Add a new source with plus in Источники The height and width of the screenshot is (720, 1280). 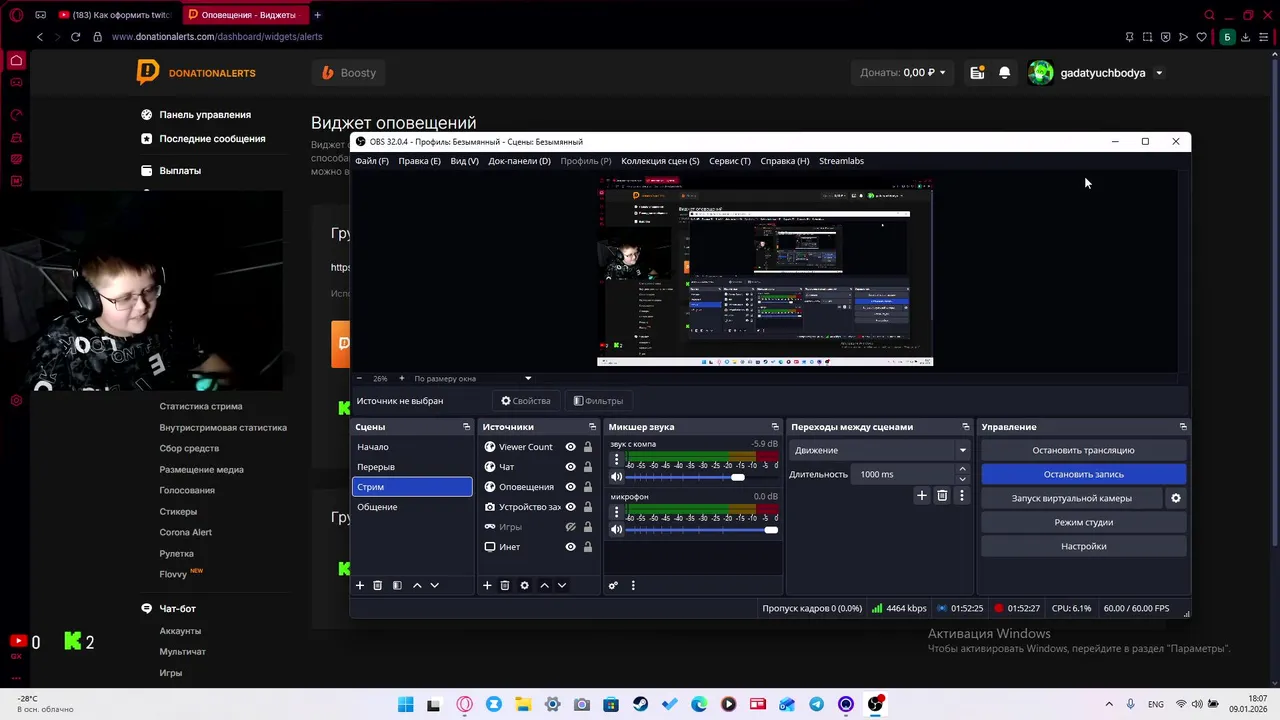(x=487, y=585)
